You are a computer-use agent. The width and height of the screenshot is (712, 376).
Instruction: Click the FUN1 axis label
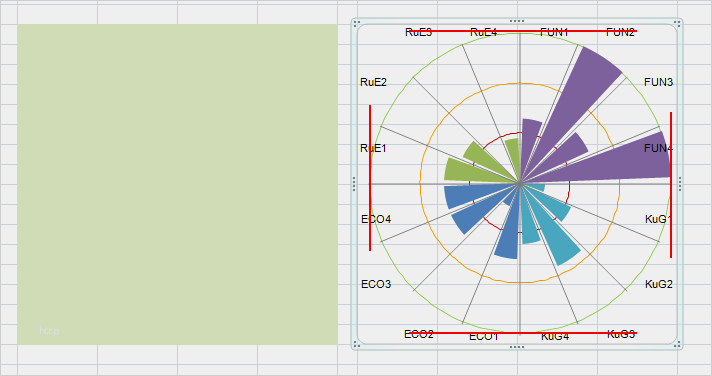pos(554,32)
